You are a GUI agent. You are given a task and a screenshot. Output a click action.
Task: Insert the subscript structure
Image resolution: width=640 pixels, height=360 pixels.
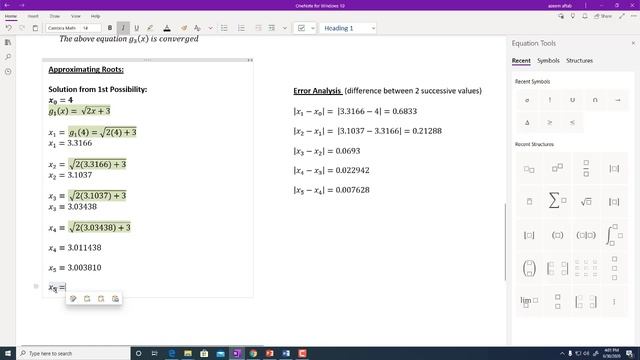(529, 168)
